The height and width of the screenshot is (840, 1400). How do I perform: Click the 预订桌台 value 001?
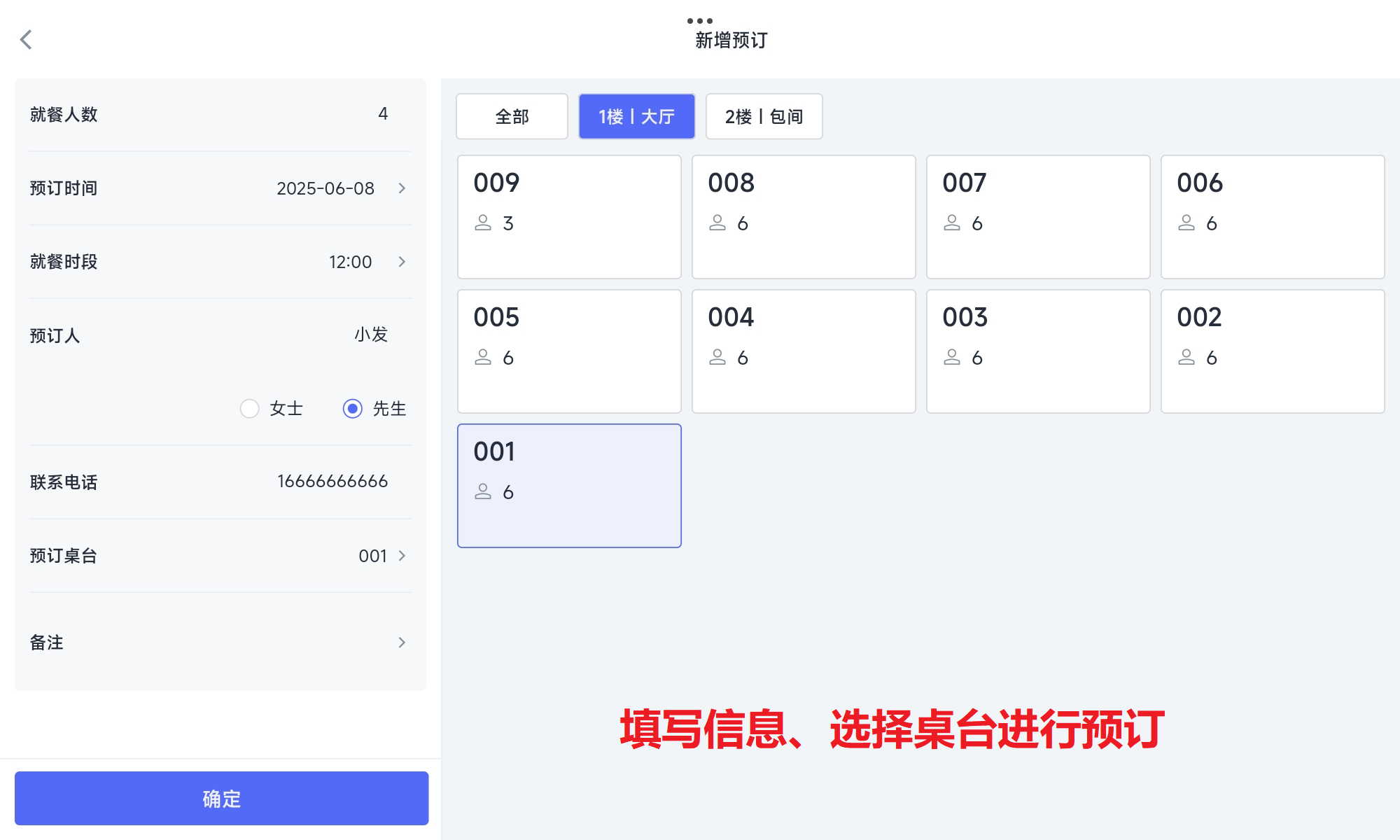[x=373, y=556]
